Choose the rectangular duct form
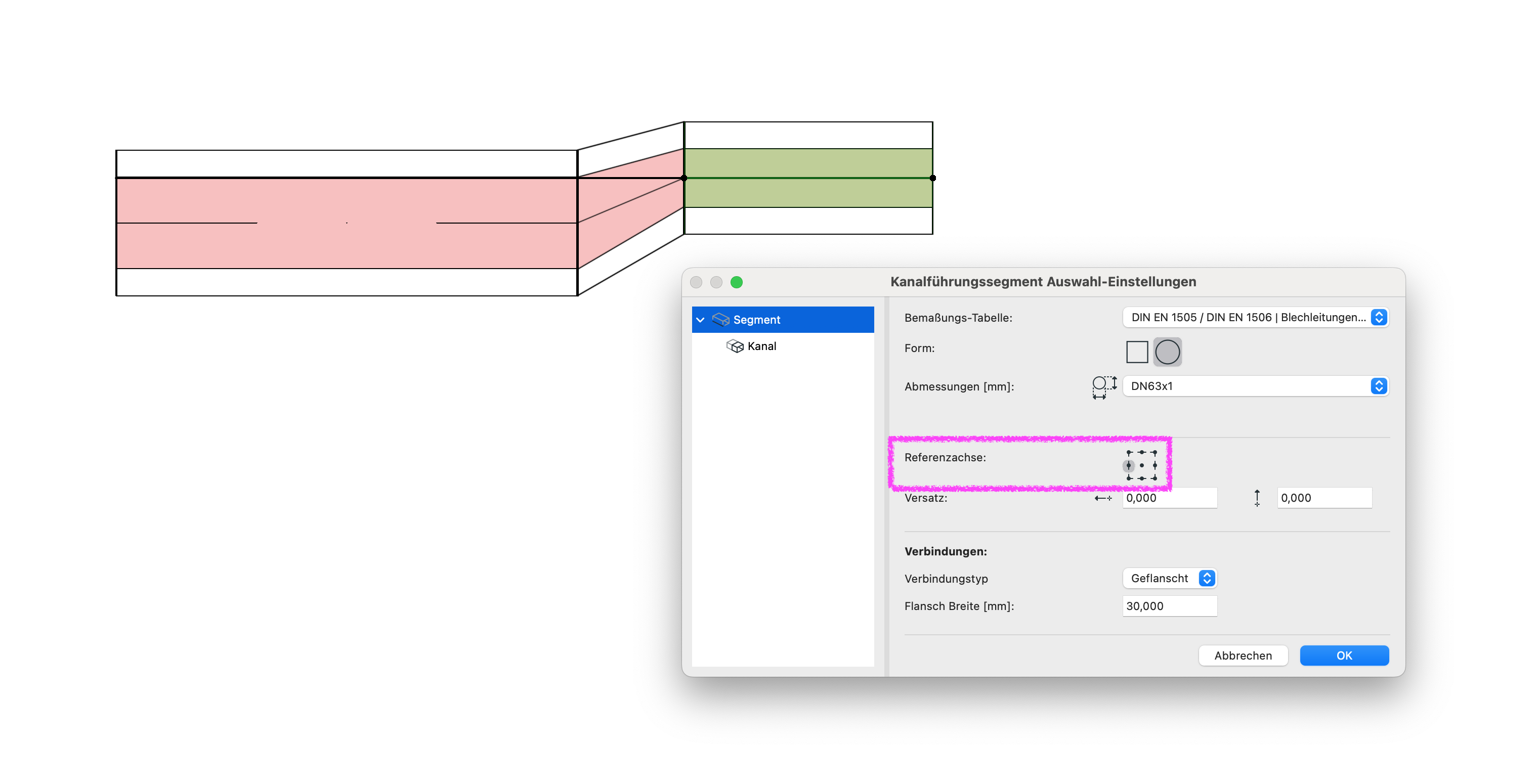The width and height of the screenshot is (1538, 784). pos(1137,352)
